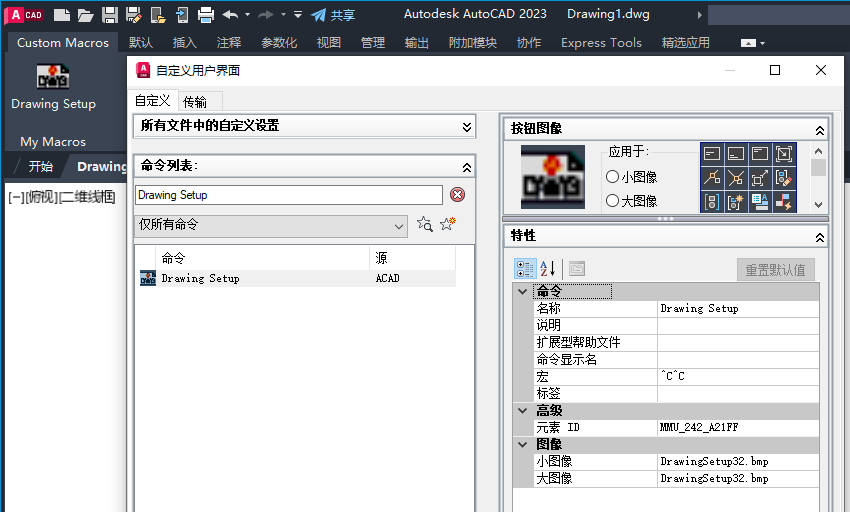
Task: Select Drawing Setup row in command list
Action: click(298, 278)
